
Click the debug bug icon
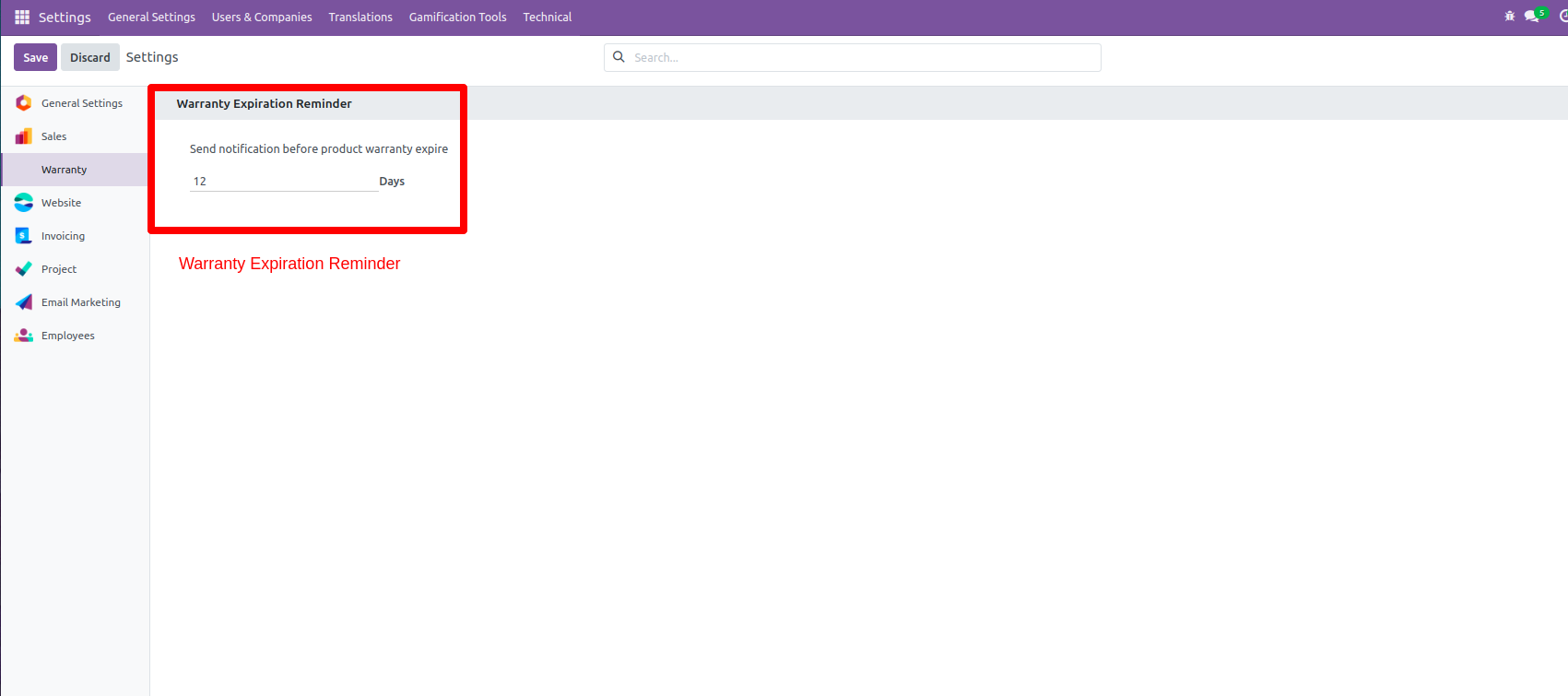[x=1509, y=17]
